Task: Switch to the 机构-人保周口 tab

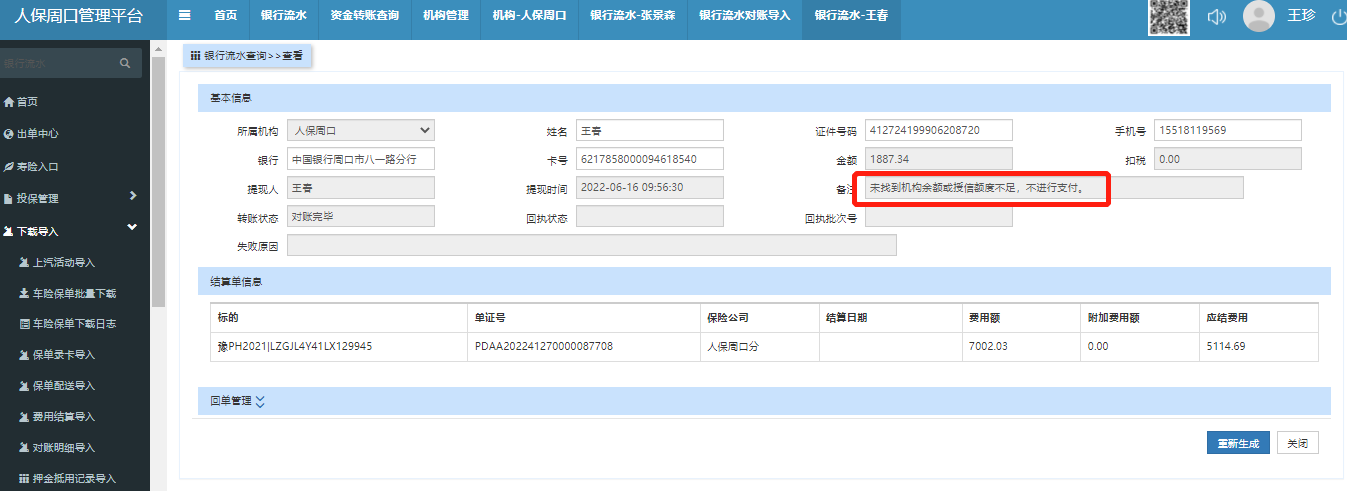Action: [530, 16]
